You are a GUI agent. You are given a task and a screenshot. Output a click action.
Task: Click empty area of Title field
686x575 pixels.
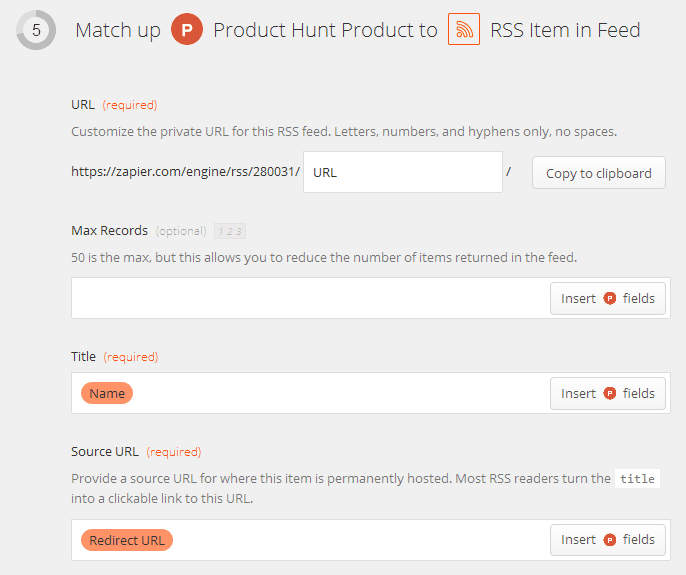pyautogui.click(x=341, y=393)
